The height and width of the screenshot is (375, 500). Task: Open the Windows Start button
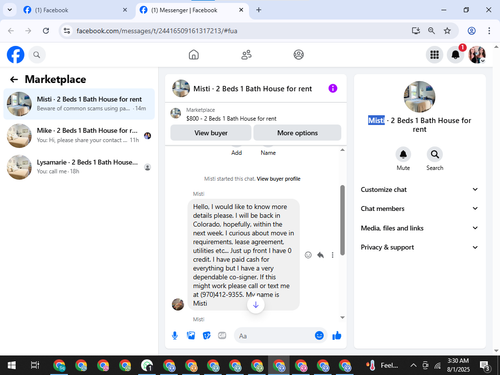(x=12, y=365)
